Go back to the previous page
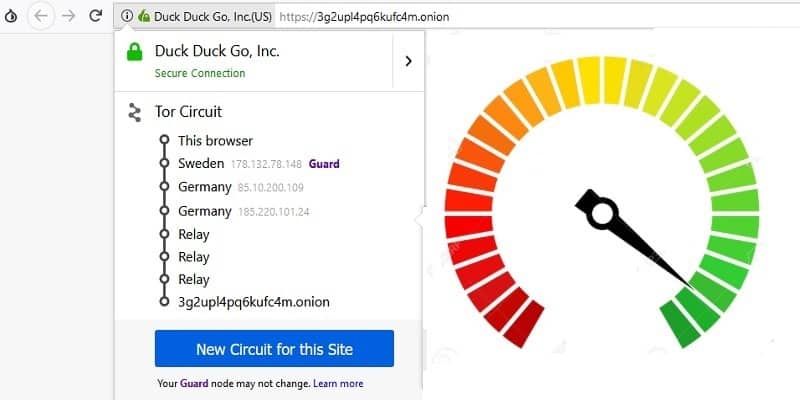 41,16
